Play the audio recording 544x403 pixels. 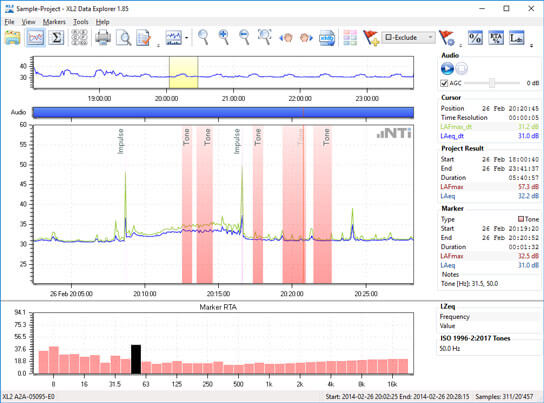[447, 68]
